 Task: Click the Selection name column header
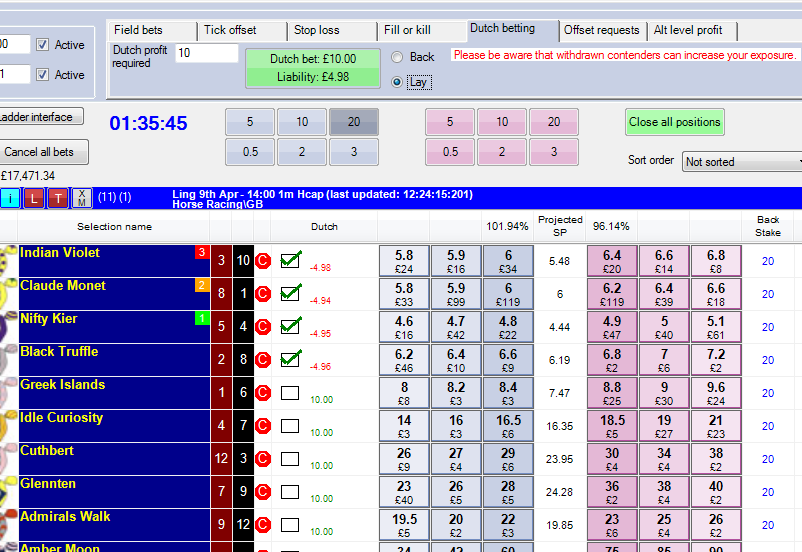tap(115, 227)
